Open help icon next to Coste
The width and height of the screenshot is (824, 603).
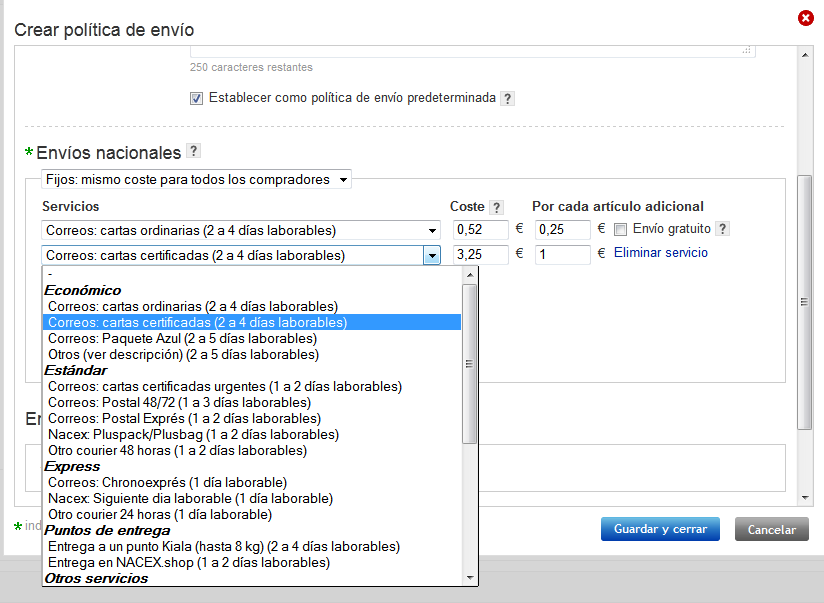click(496, 207)
